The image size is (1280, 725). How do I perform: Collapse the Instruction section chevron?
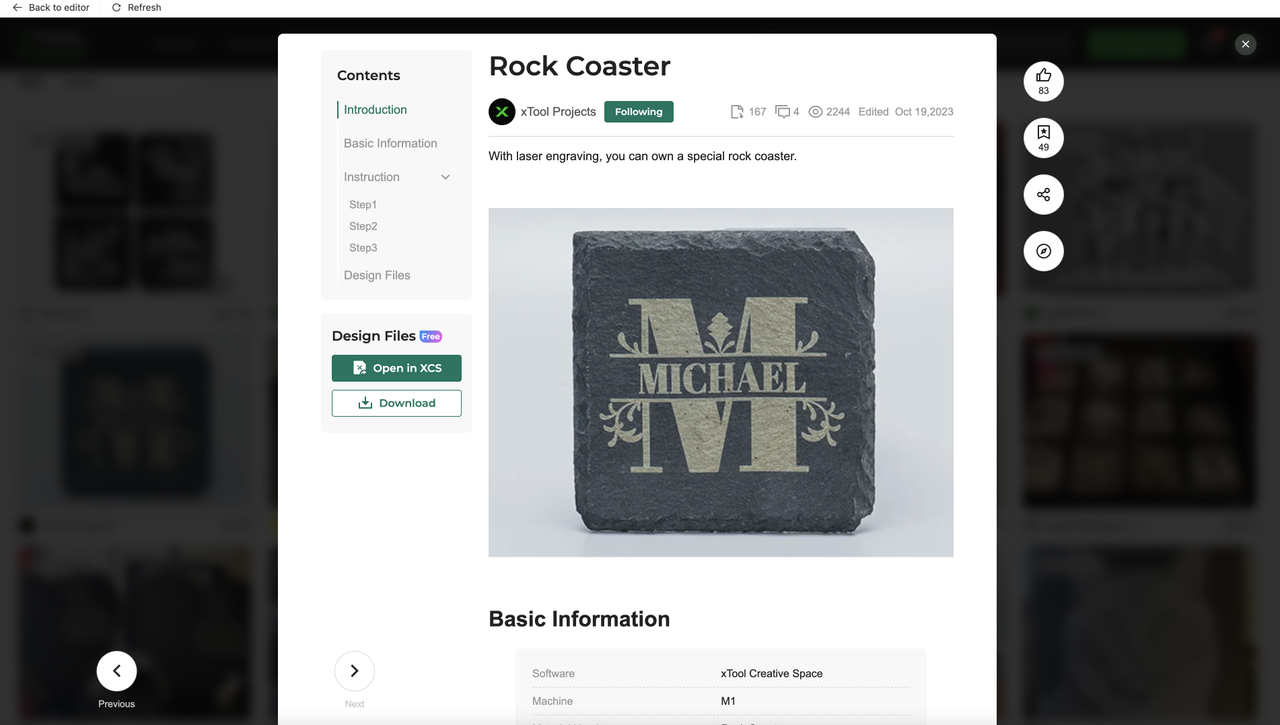(x=445, y=177)
